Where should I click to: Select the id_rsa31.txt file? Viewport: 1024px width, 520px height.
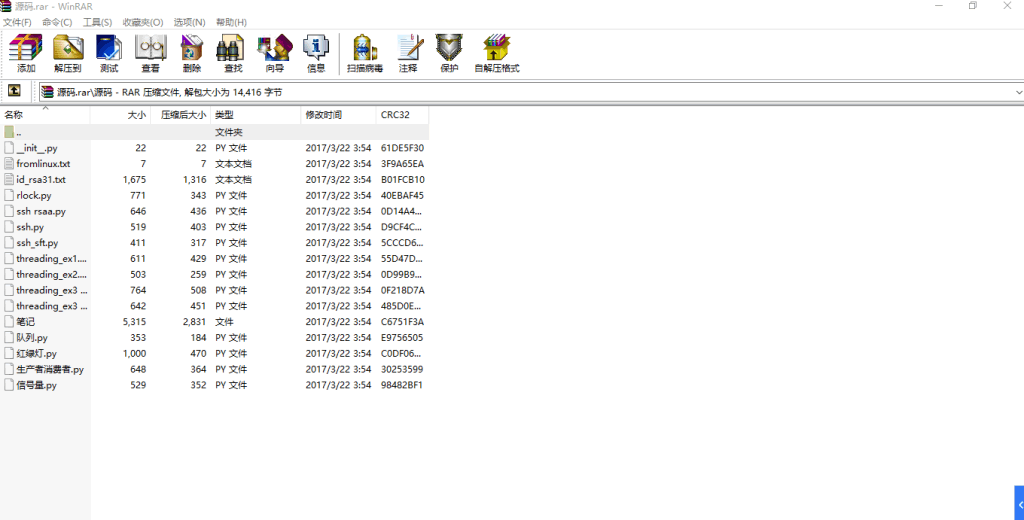pos(40,179)
